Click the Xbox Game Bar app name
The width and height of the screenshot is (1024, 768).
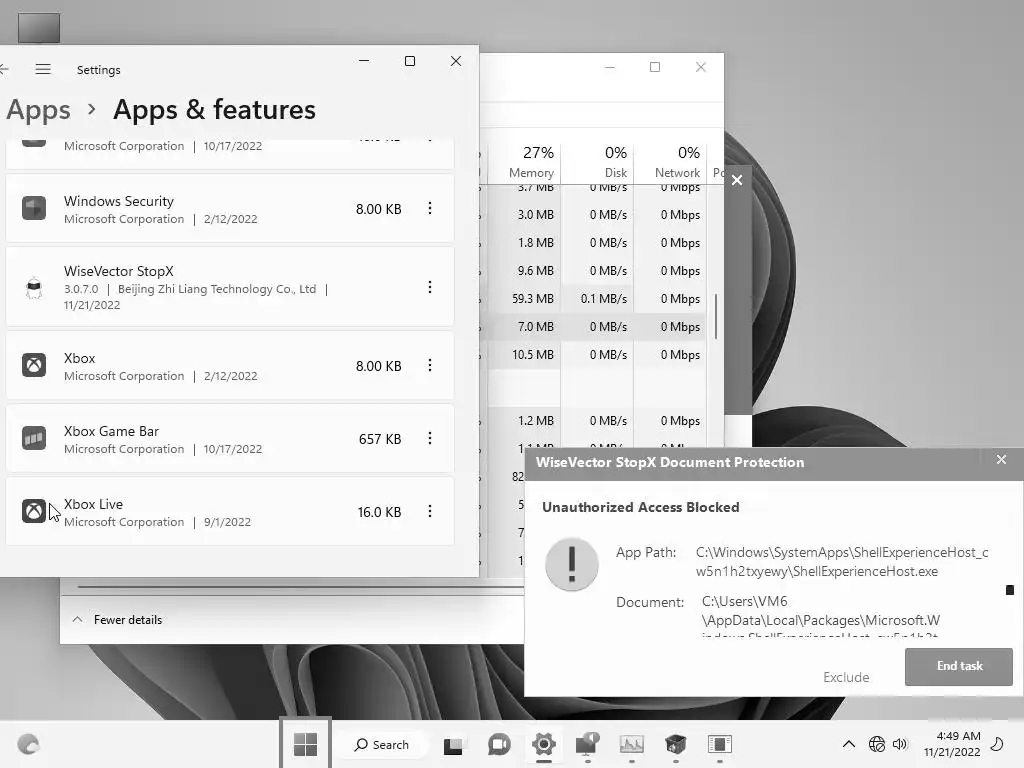111,431
